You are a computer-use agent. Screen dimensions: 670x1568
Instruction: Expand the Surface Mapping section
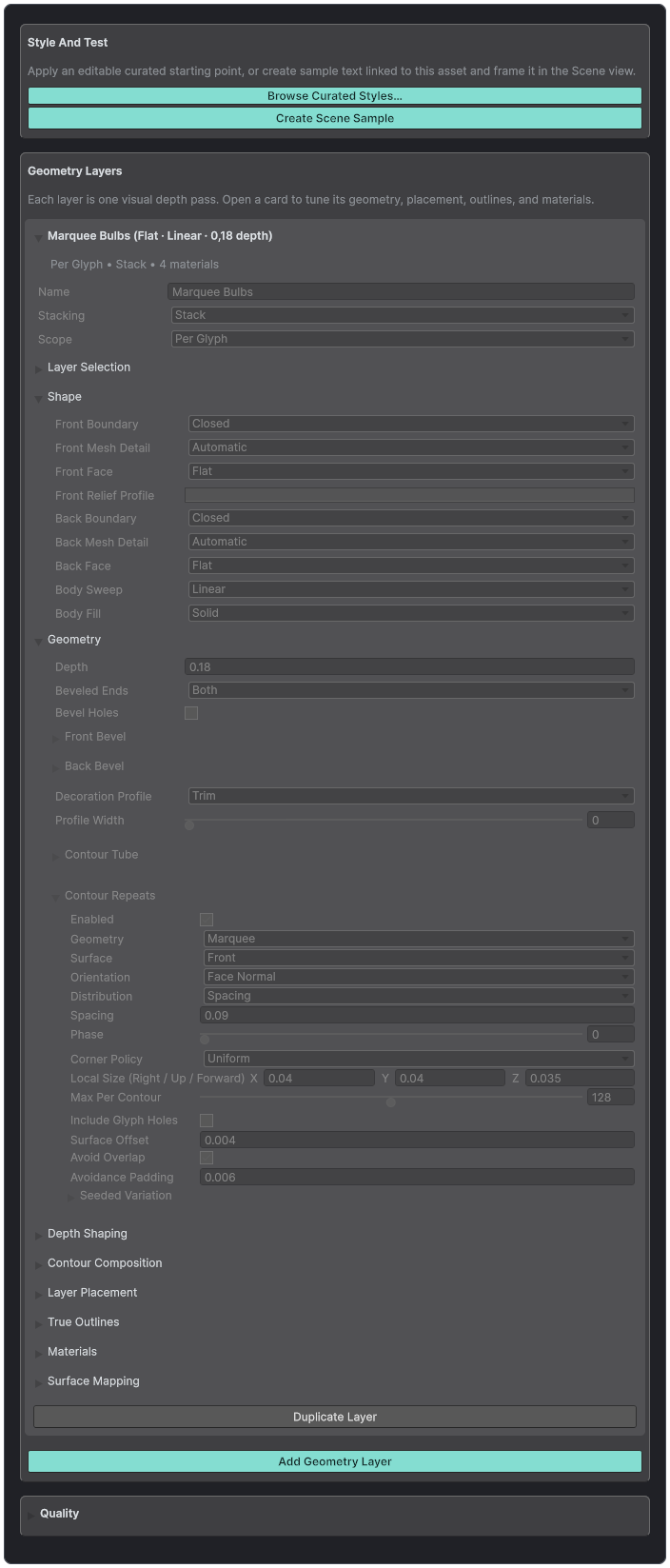pyautogui.click(x=38, y=1382)
